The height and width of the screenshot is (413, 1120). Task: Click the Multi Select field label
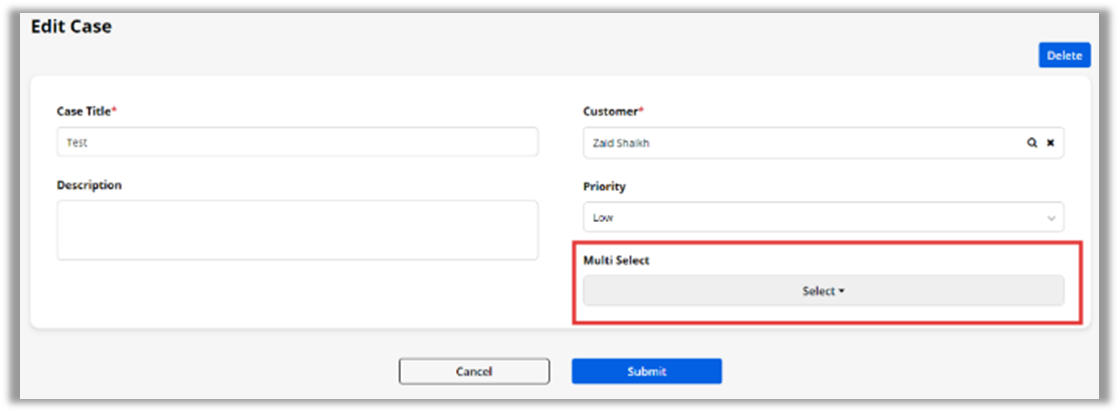[x=616, y=260]
